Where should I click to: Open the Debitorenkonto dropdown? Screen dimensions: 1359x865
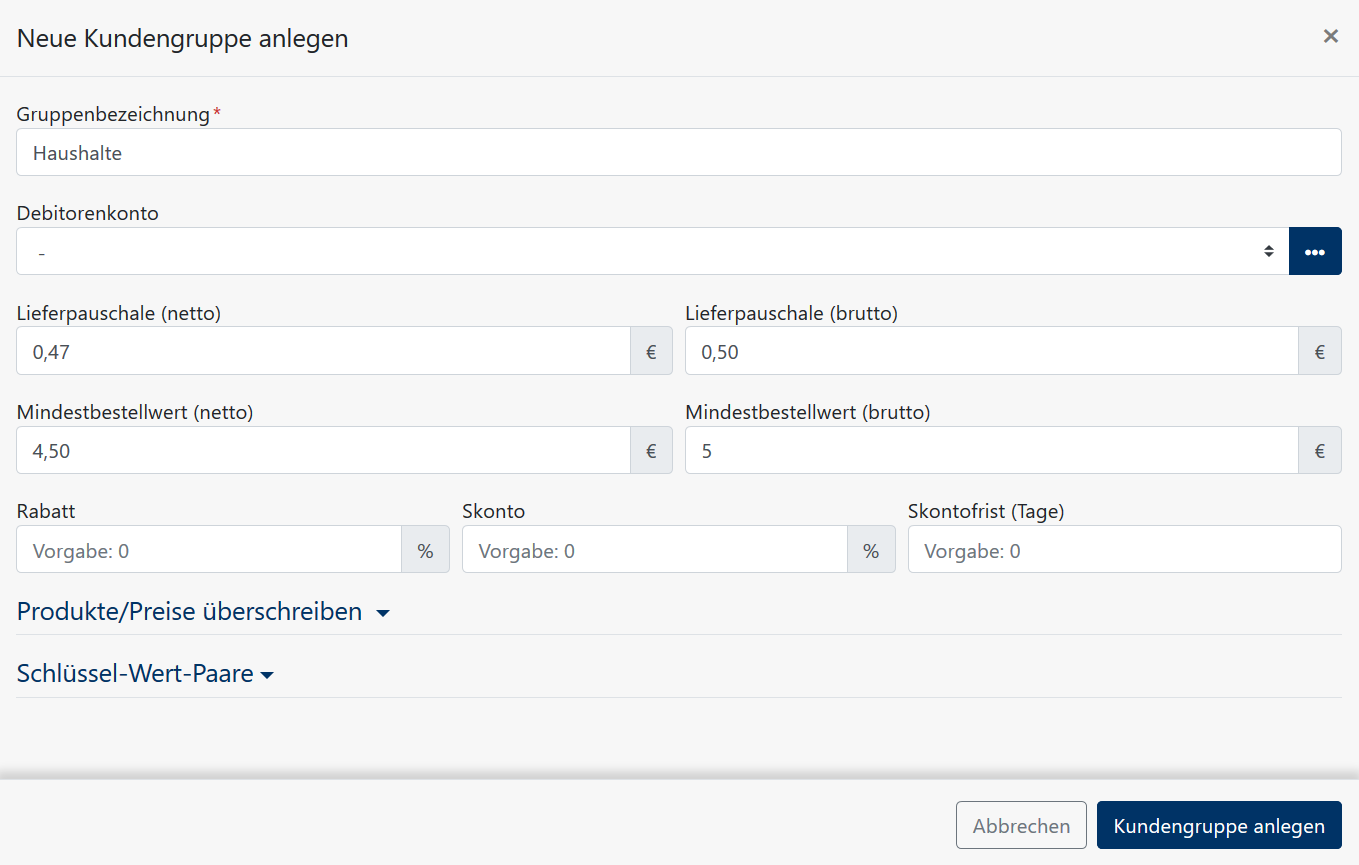653,251
